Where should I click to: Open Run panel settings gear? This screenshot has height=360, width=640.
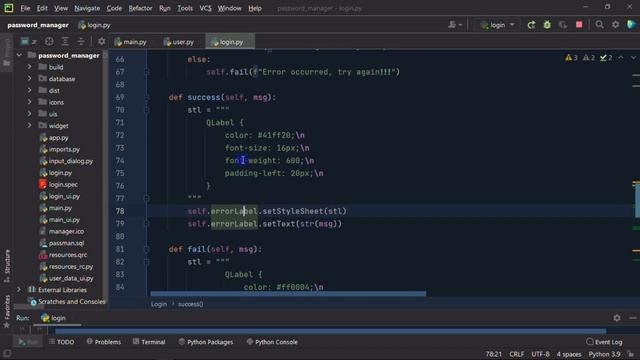point(617,318)
